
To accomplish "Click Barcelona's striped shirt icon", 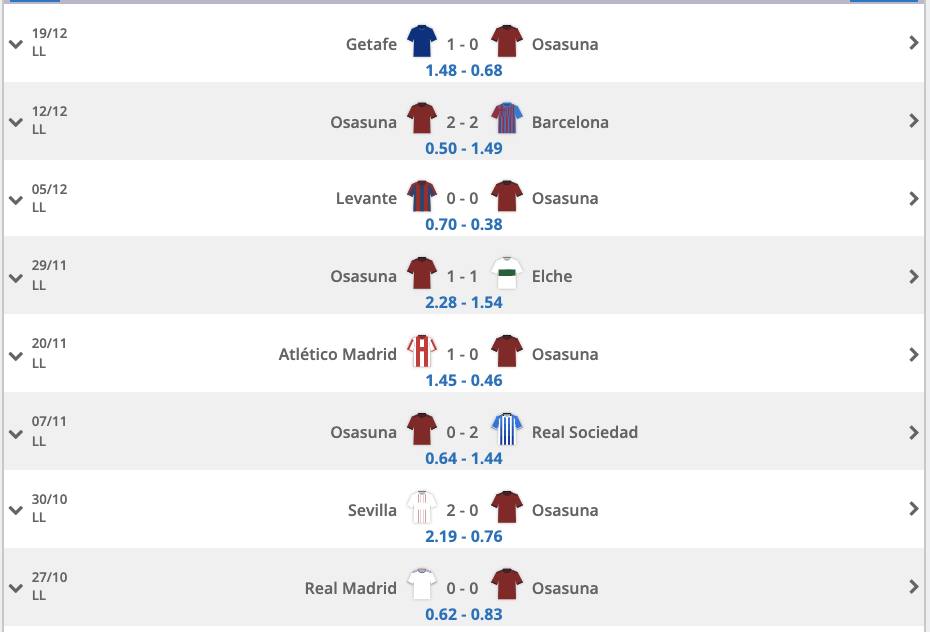I will point(507,119).
